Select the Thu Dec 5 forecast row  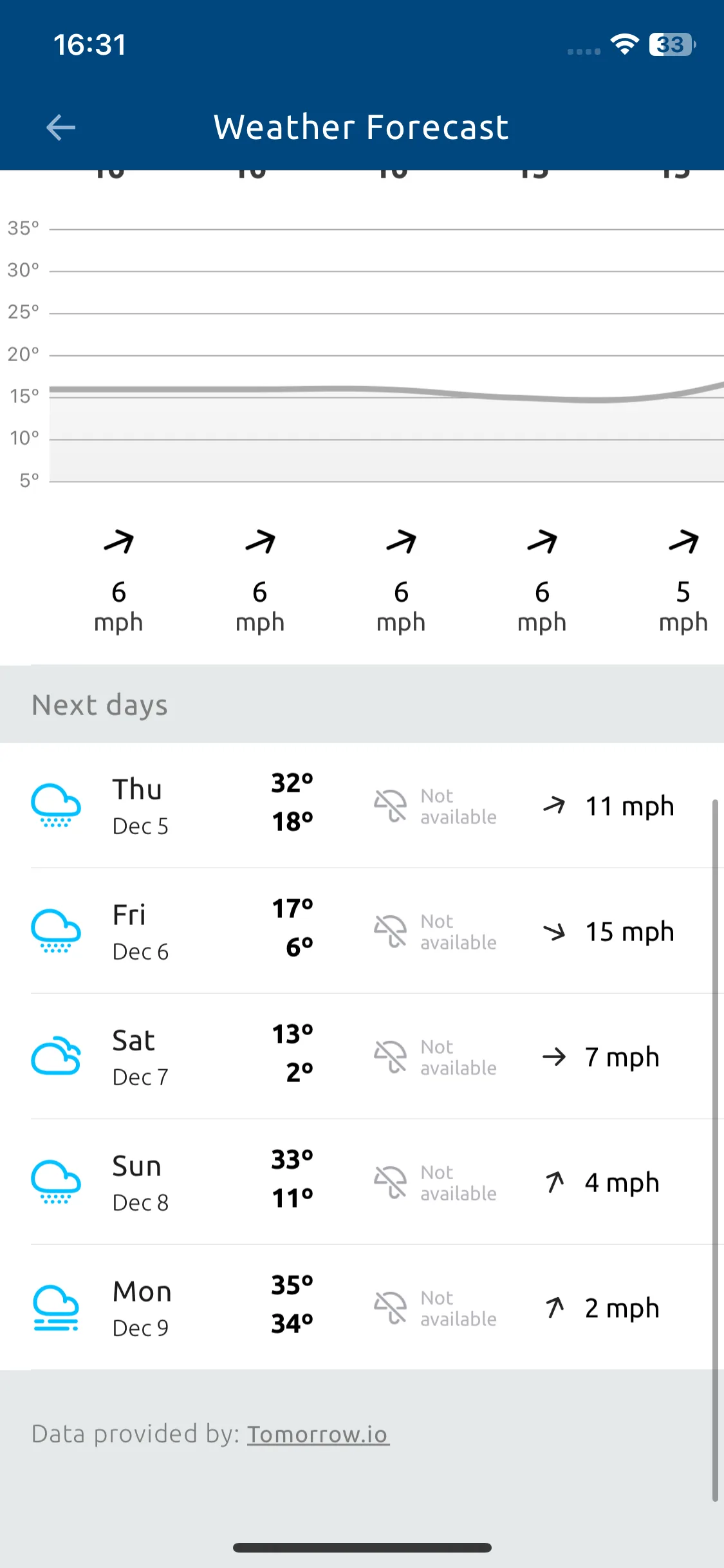(x=362, y=805)
